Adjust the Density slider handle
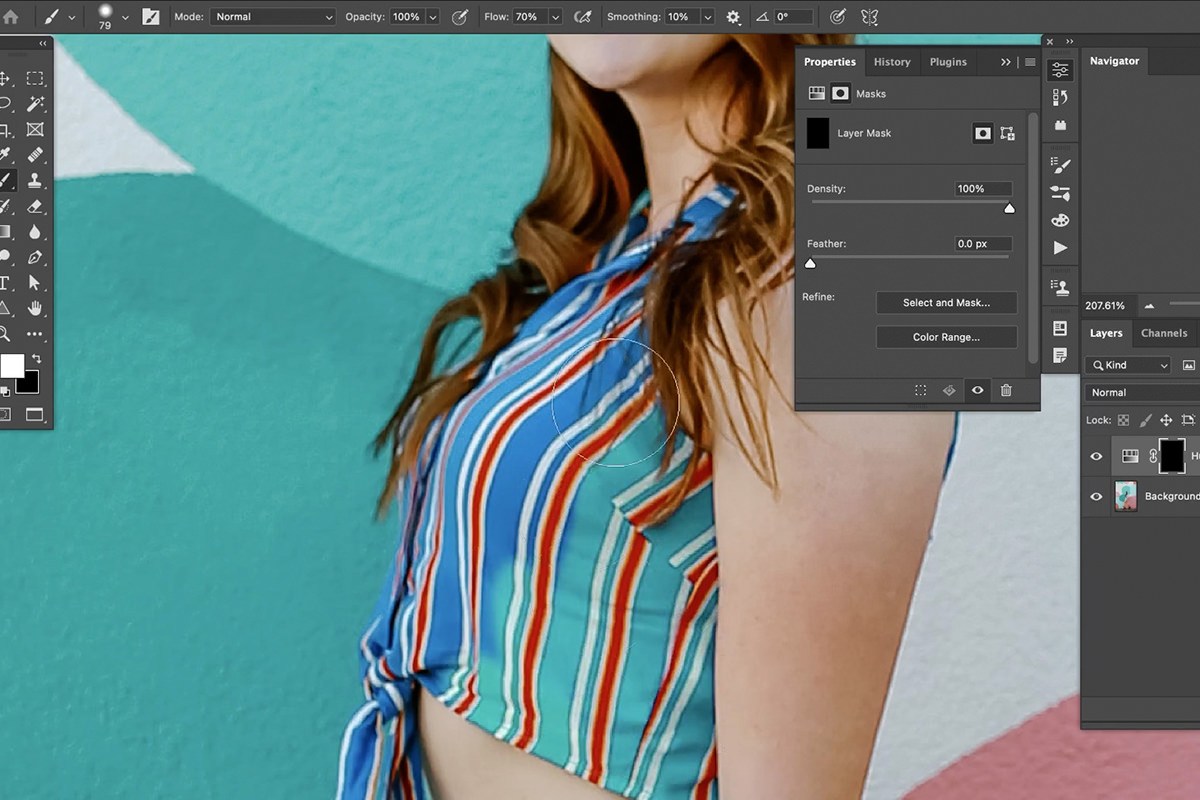This screenshot has width=1200, height=800. point(1009,208)
